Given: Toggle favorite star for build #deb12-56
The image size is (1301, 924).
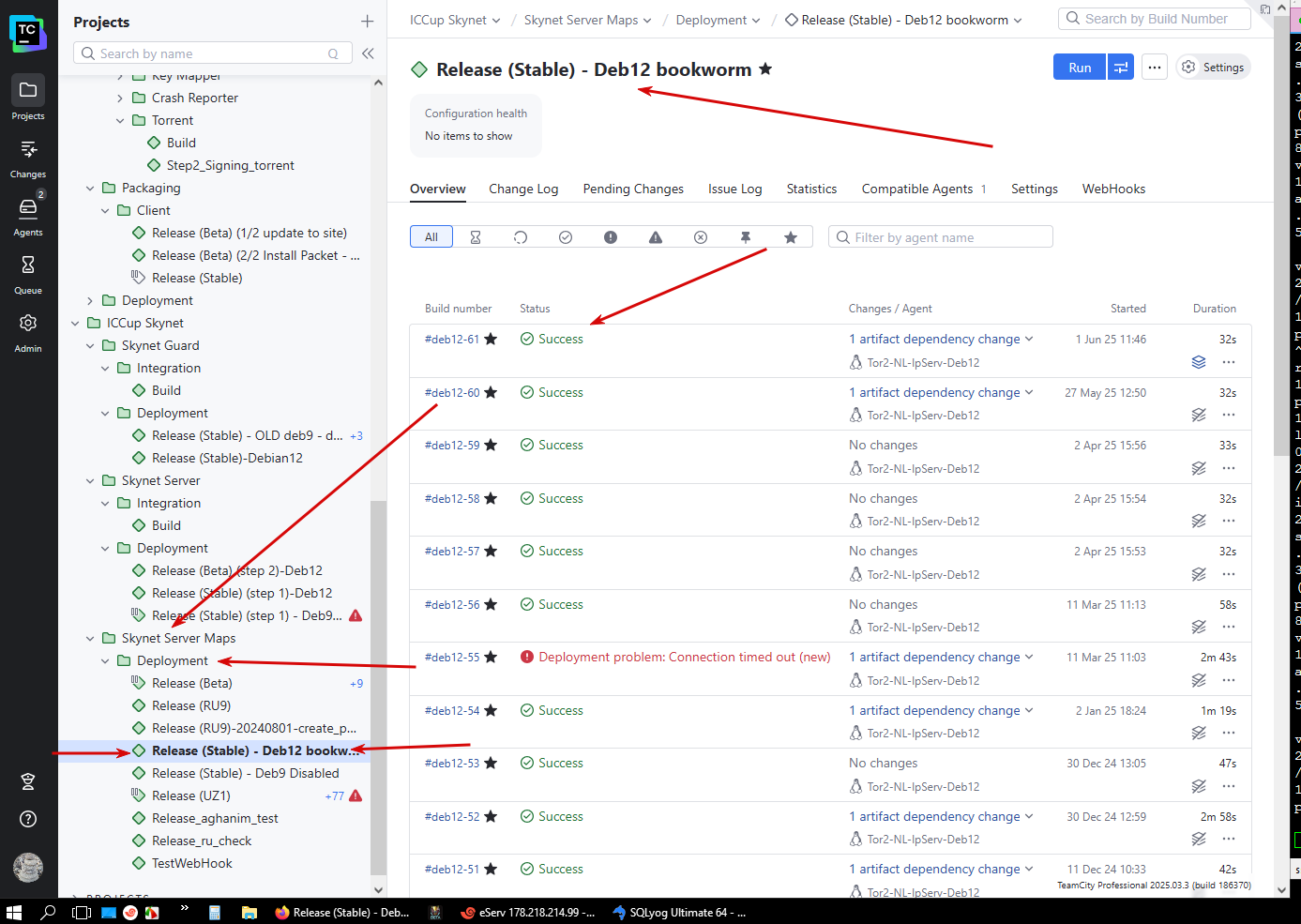Looking at the screenshot, I should (491, 604).
